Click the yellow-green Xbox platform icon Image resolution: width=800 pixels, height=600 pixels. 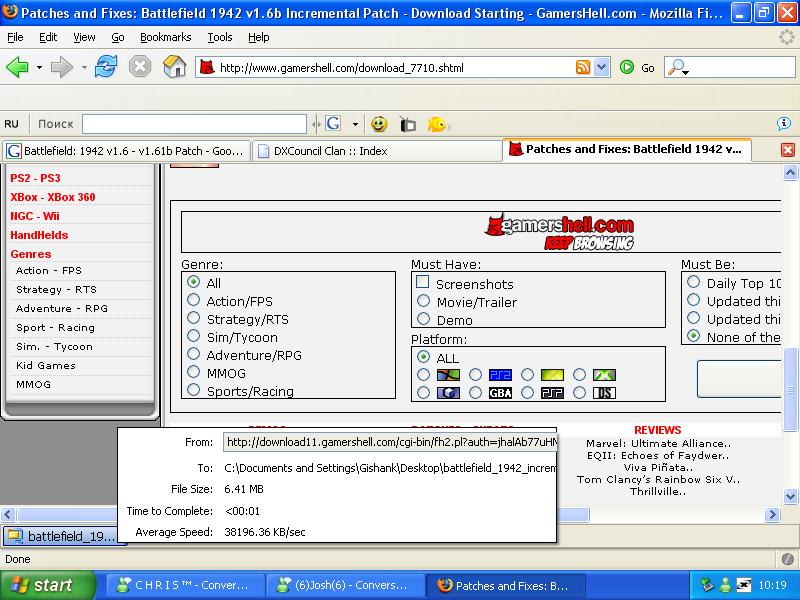pyautogui.click(x=553, y=375)
